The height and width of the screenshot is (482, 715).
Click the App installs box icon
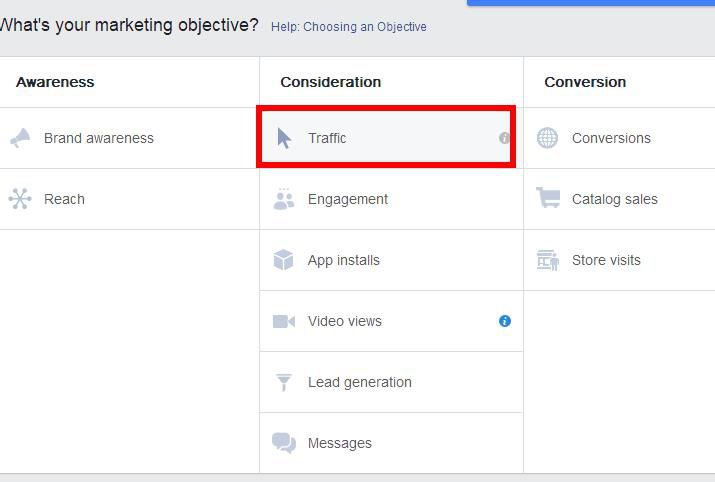[x=283, y=260]
